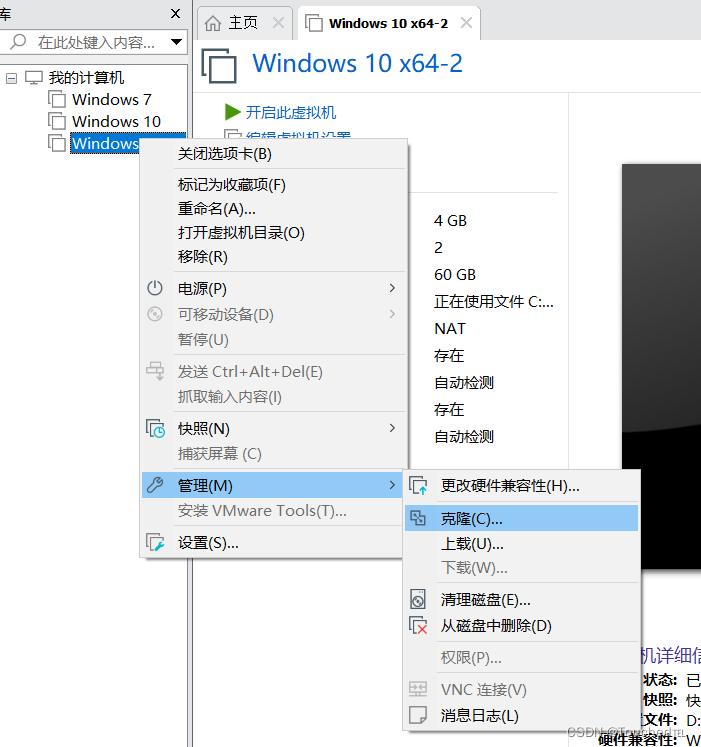701x747 pixels.
Task: Click the hardware compatibility upgrade icon
Action: pyautogui.click(x=418, y=485)
